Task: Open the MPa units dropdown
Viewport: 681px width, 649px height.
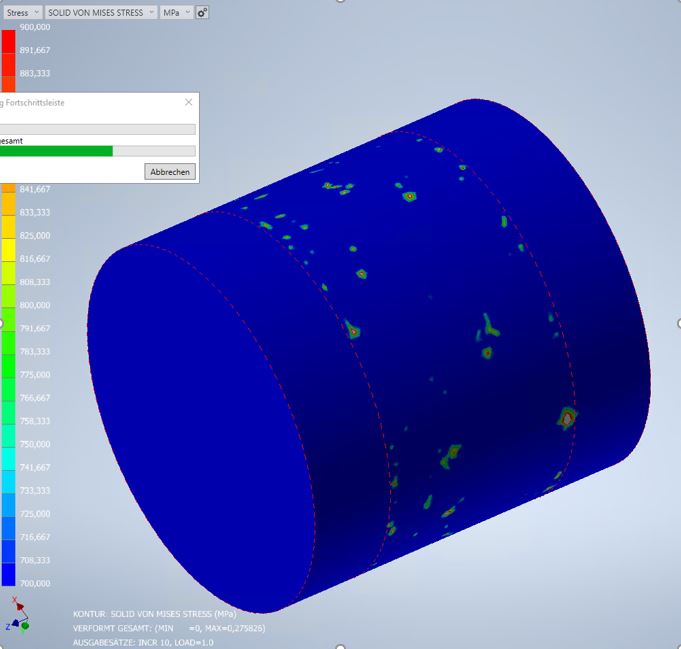Action: (x=176, y=13)
